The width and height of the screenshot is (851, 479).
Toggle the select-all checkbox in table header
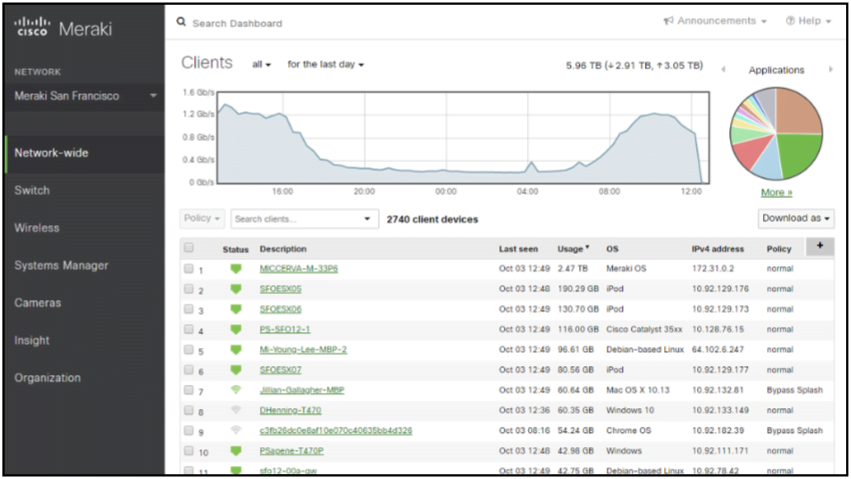click(188, 248)
